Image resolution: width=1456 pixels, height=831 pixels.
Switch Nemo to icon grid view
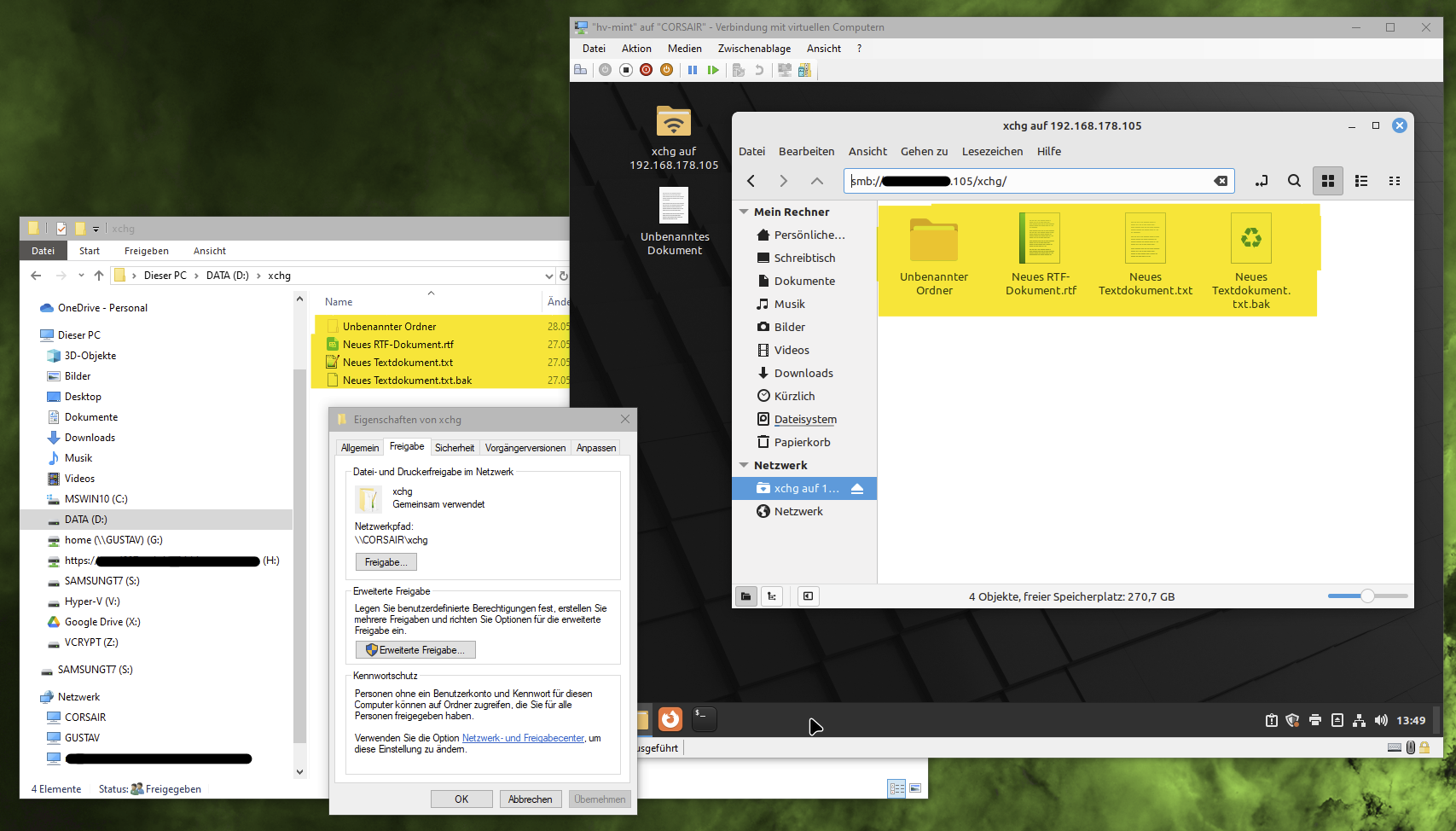point(1328,181)
